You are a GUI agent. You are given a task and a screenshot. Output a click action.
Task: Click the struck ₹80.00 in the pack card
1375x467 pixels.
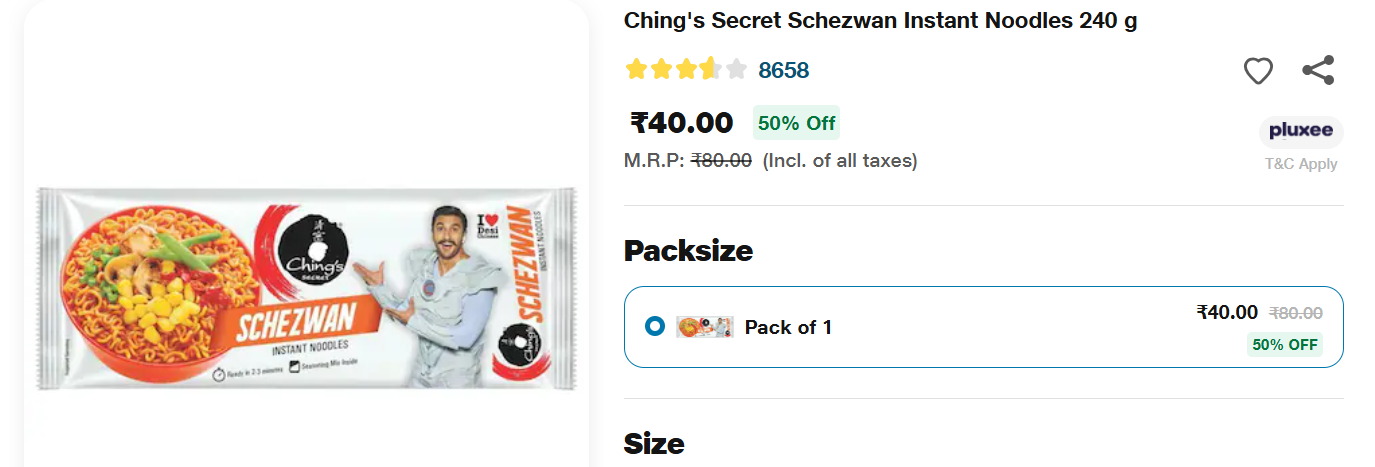coord(1296,313)
